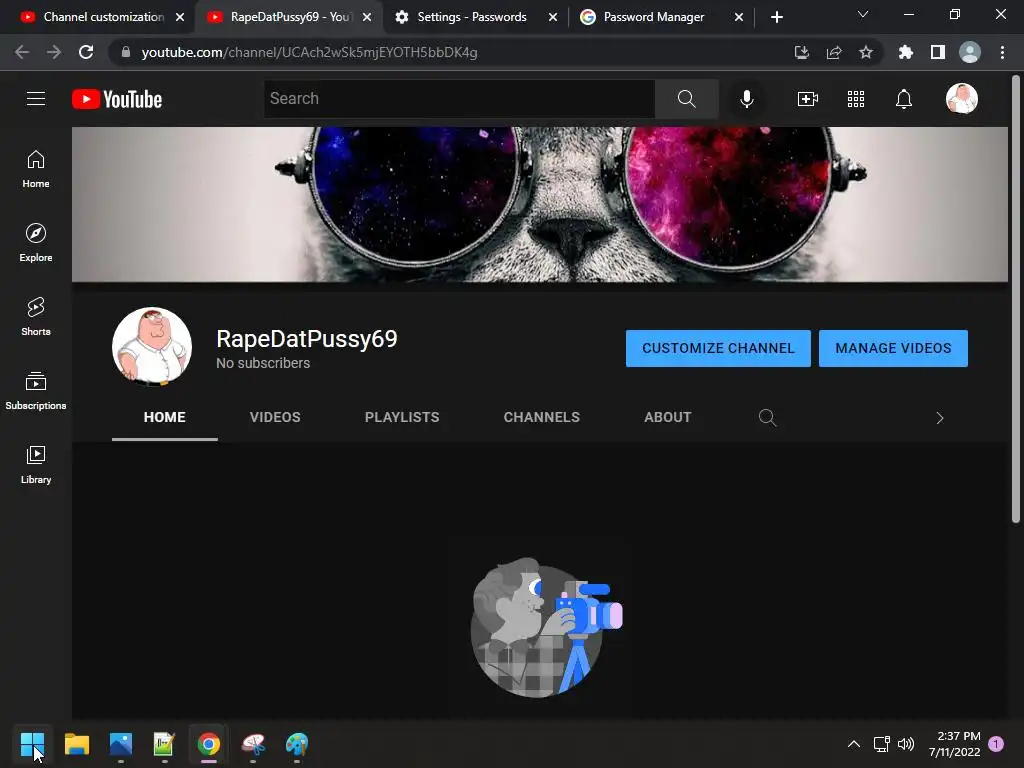Open the notifications bell

pyautogui.click(x=903, y=99)
